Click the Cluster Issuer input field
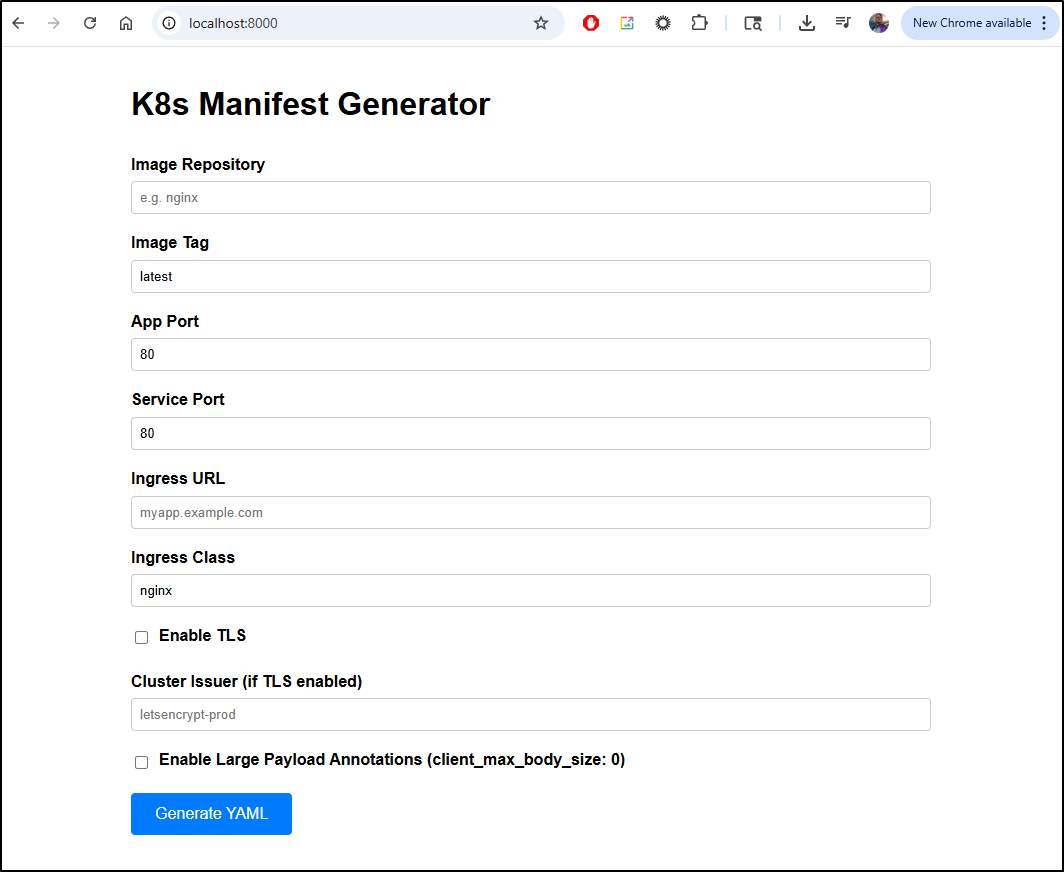The height and width of the screenshot is (872, 1064). (x=530, y=715)
